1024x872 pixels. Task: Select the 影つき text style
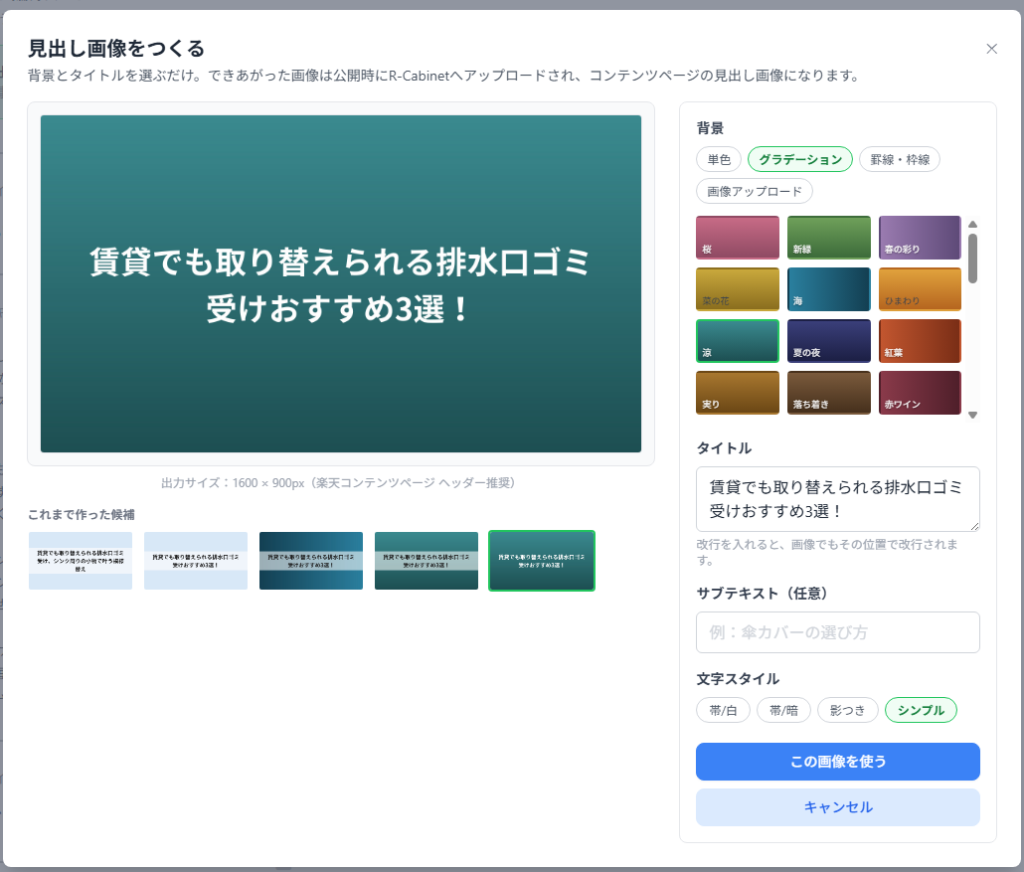pos(847,710)
